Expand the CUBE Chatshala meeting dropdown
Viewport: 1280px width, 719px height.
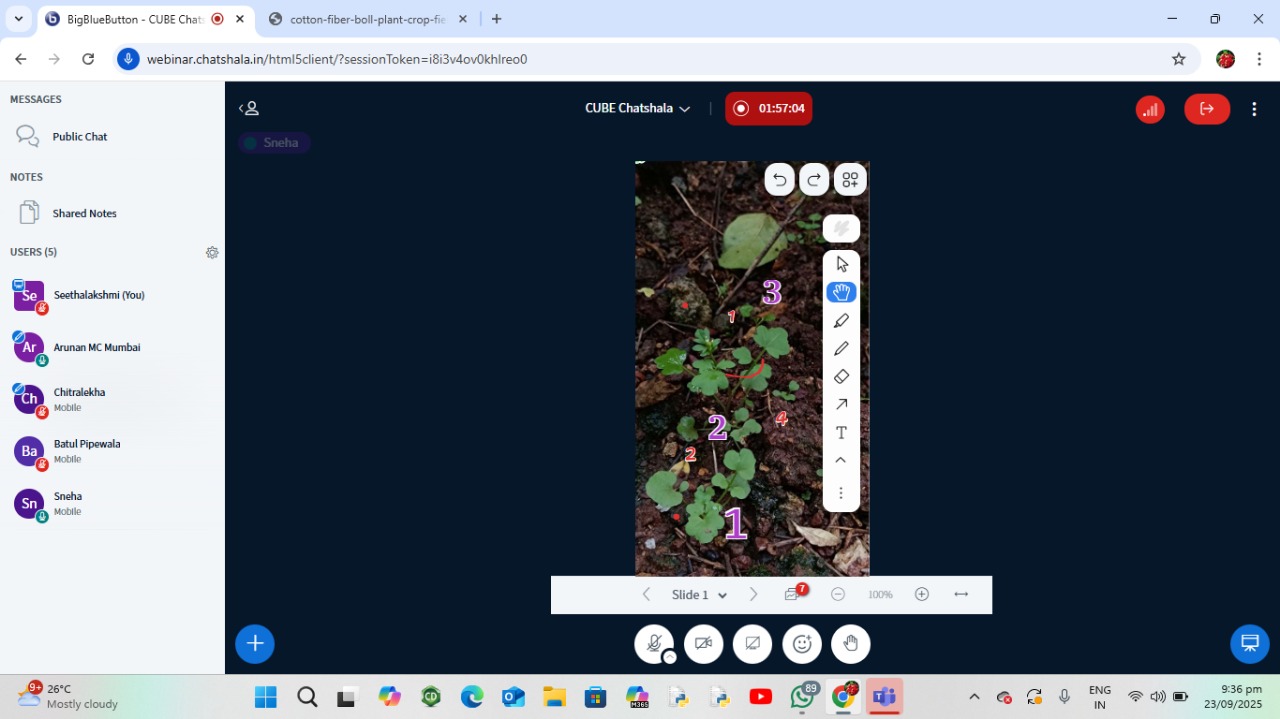tap(638, 109)
